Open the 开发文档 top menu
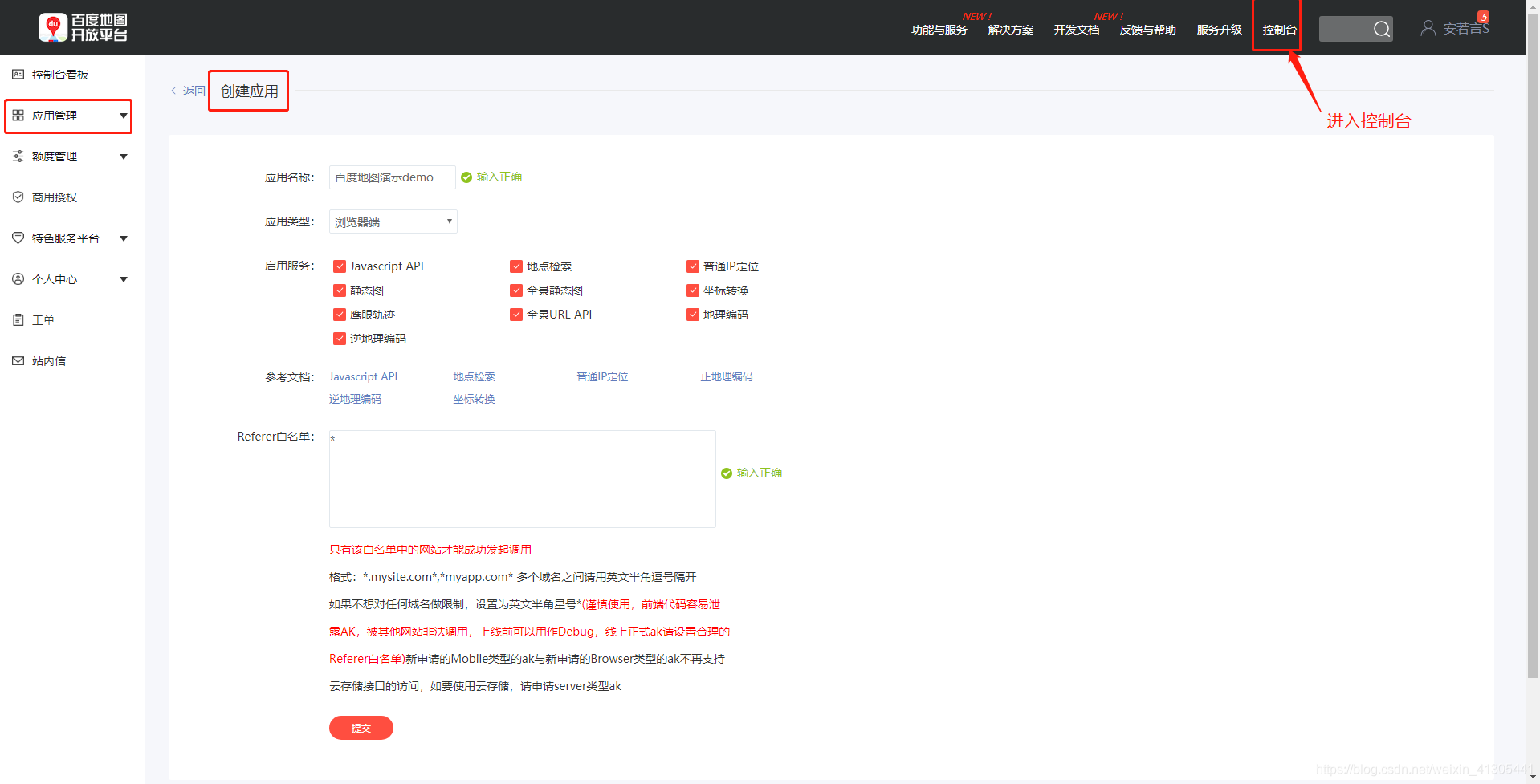 coord(1076,30)
